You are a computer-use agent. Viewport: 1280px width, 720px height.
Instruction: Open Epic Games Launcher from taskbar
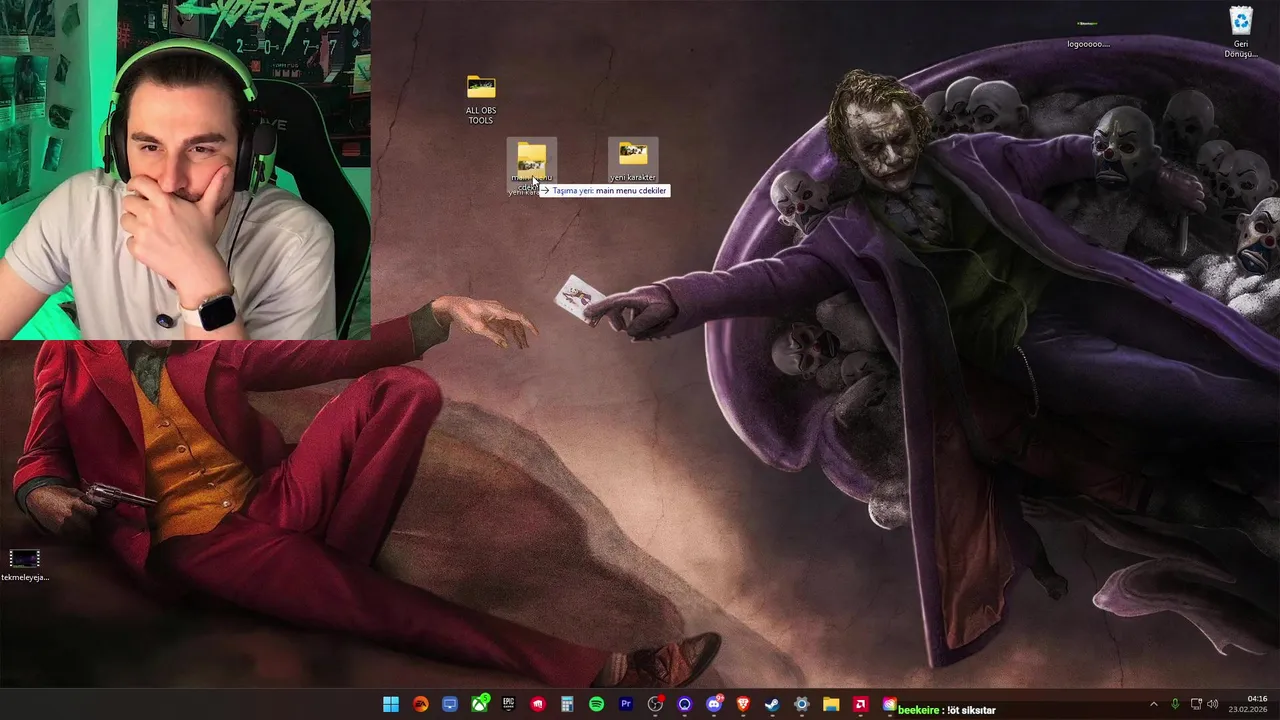point(508,704)
